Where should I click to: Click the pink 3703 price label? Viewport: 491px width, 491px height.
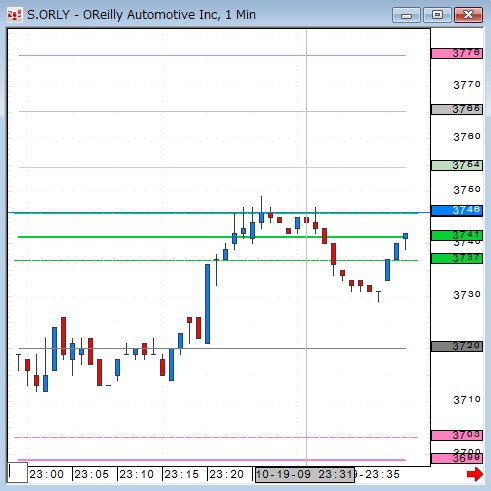(457, 435)
